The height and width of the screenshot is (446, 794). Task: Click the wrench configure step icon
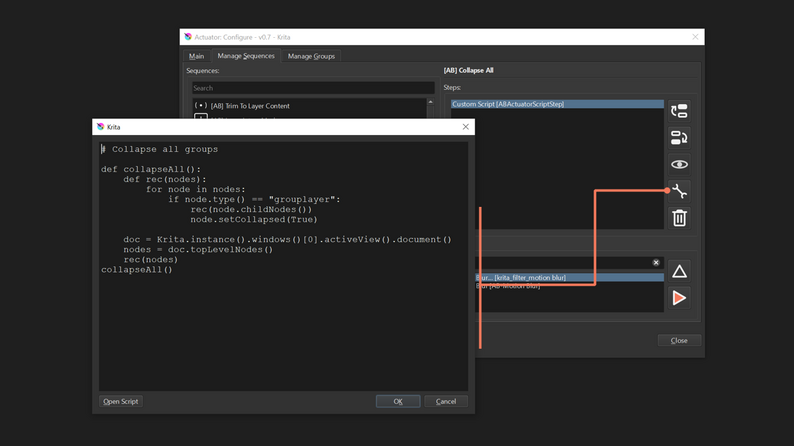(679, 191)
